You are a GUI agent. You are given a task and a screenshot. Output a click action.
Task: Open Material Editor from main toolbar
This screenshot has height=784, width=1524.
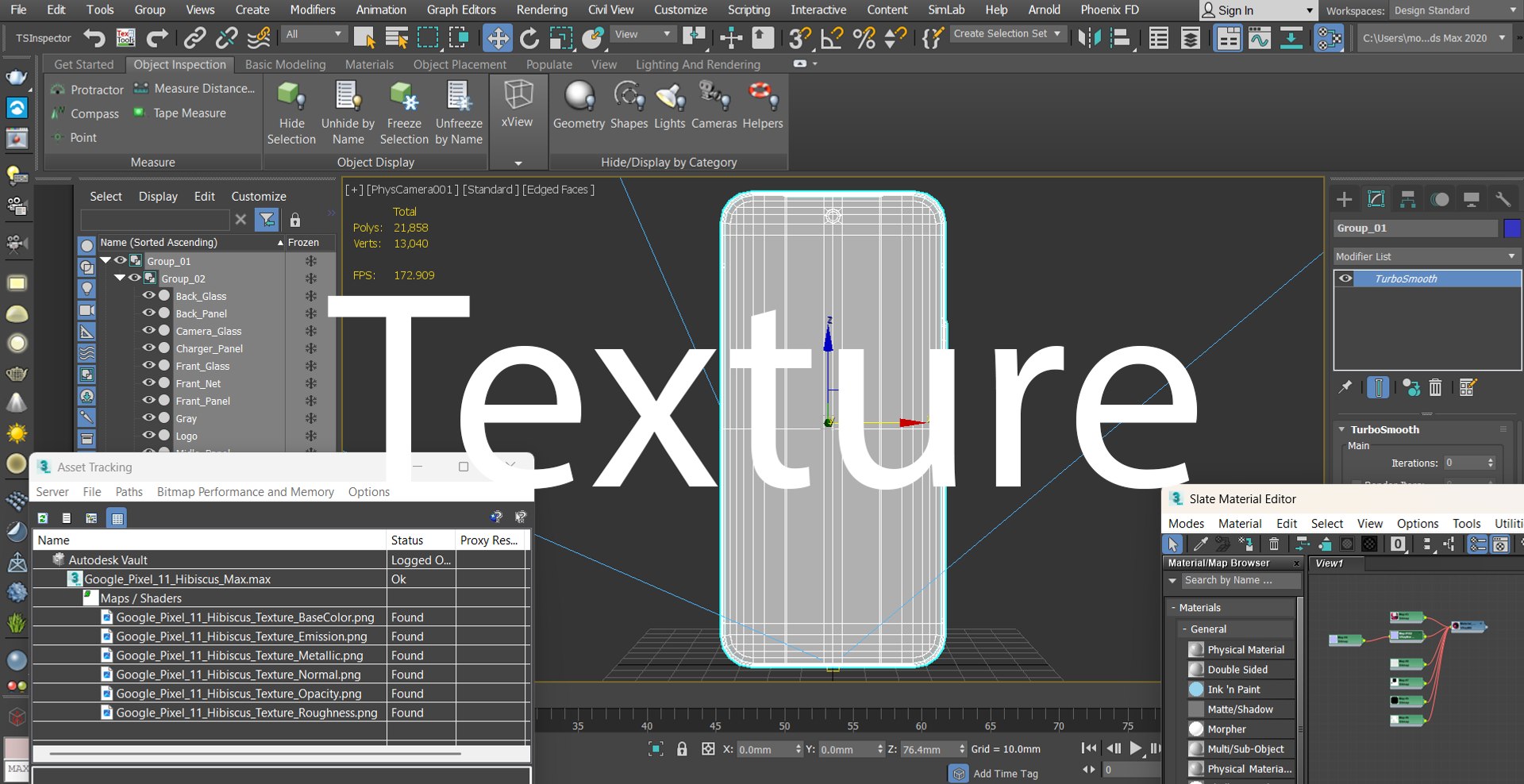1328,37
